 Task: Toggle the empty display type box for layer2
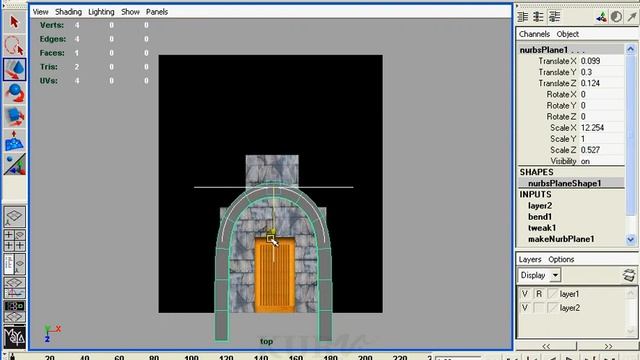pos(539,308)
